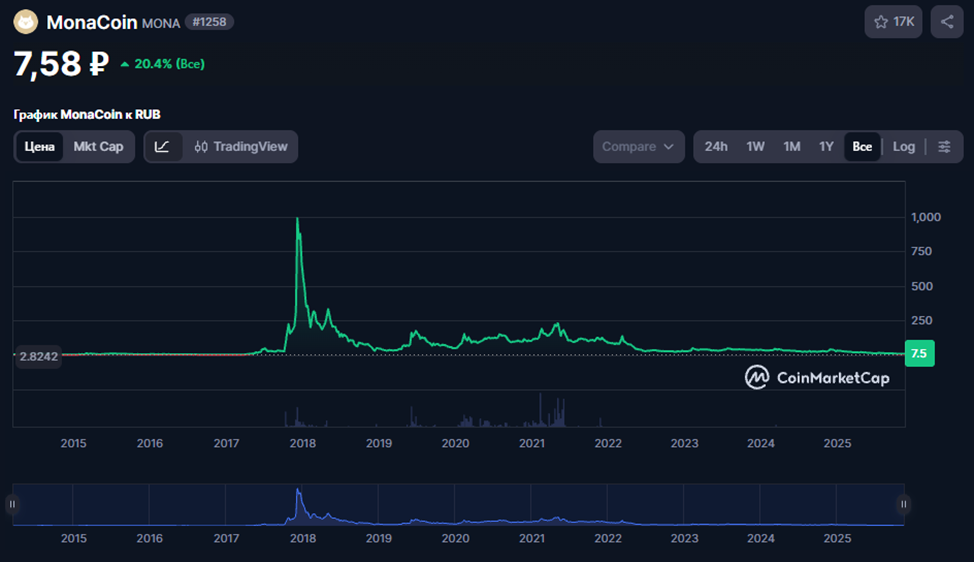Open the share icon button
This screenshot has height=562, width=974.
(x=947, y=22)
